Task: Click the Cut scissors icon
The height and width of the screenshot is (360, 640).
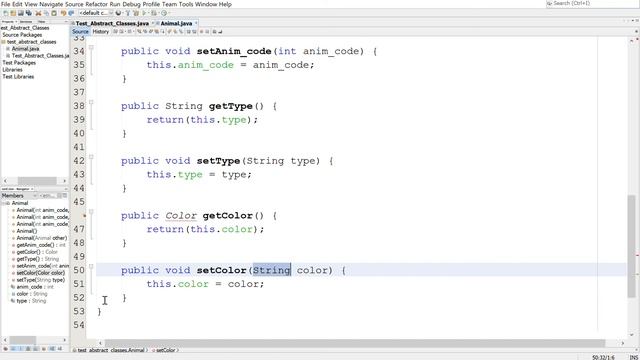Action: (x=38, y=13)
